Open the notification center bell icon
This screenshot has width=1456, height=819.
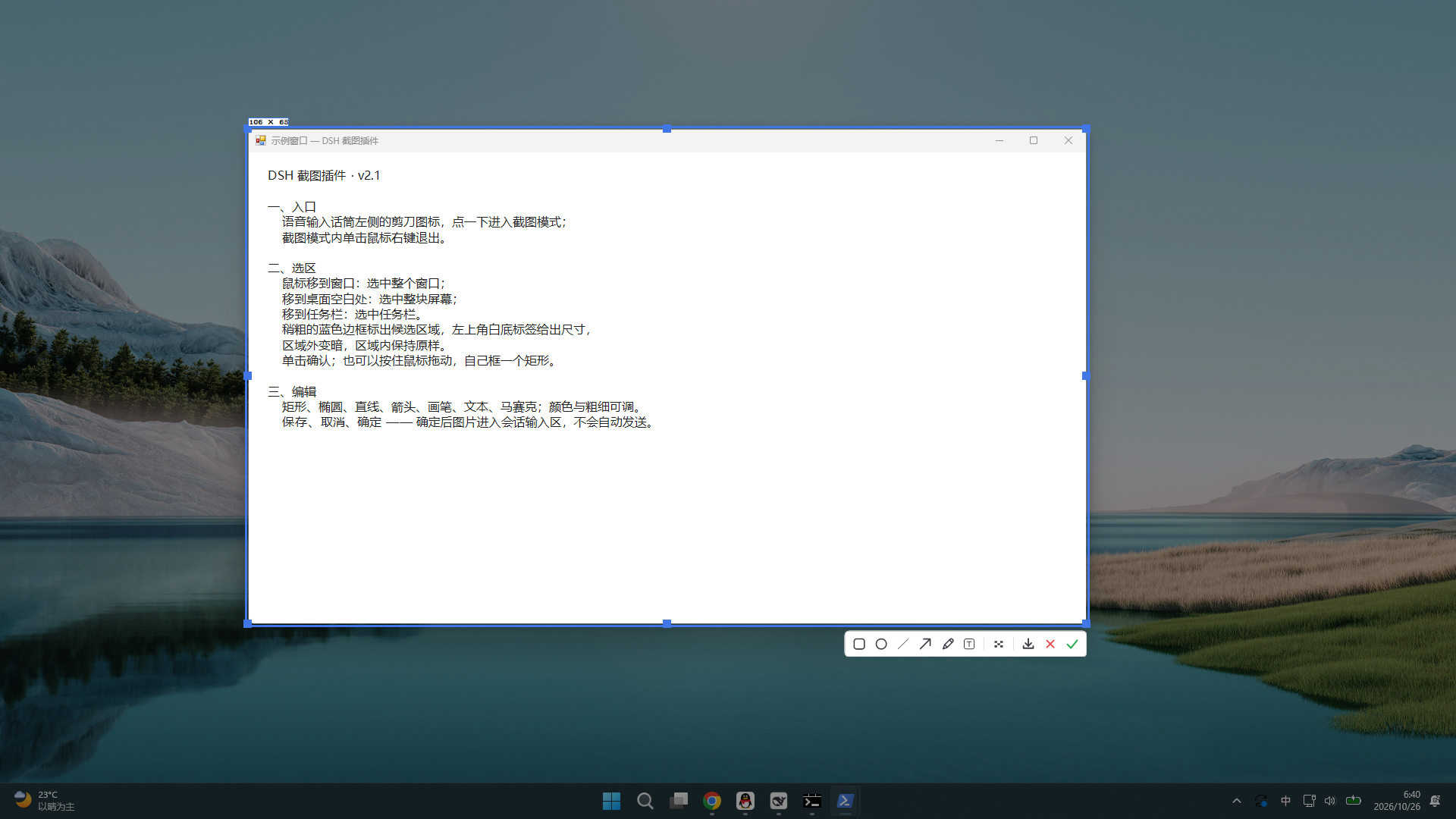click(1436, 801)
